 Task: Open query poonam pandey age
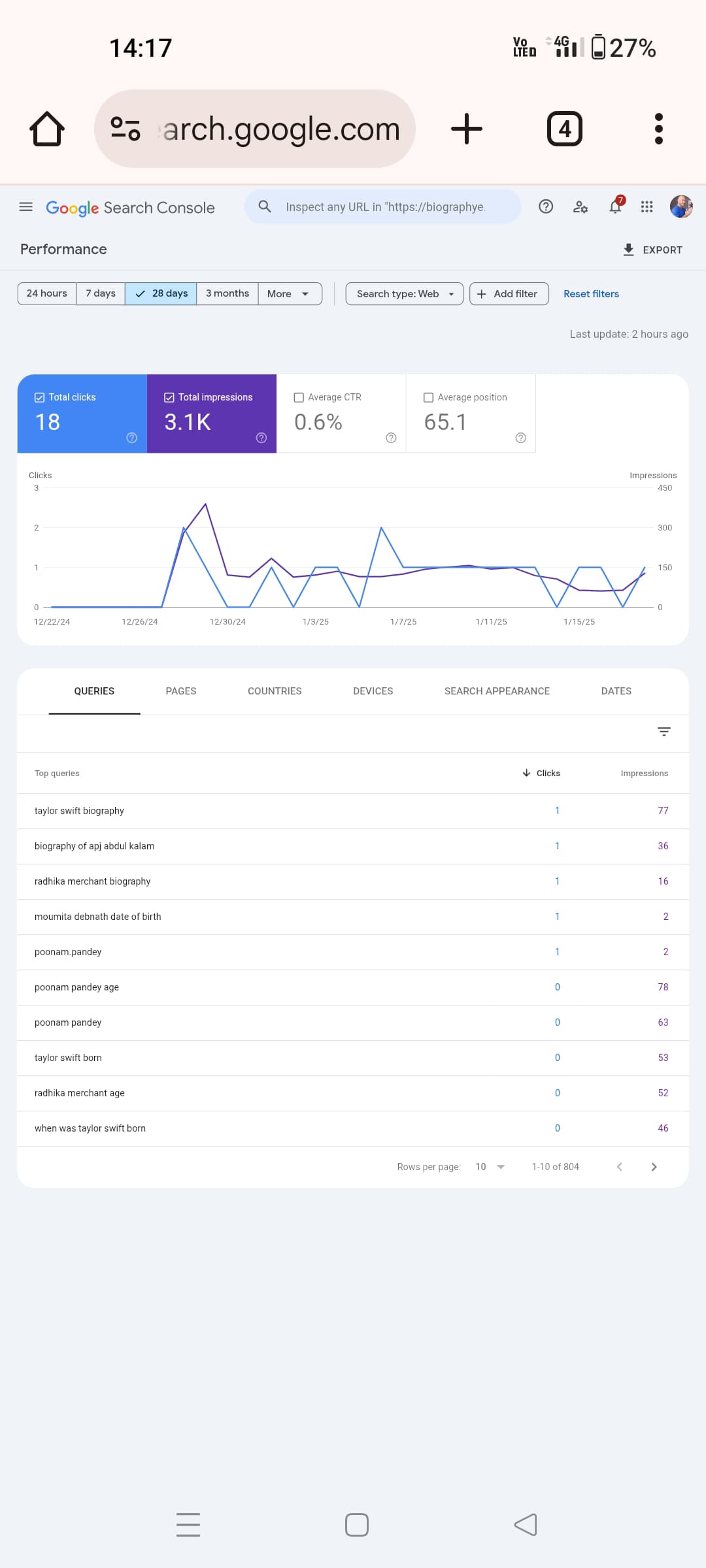(x=353, y=987)
